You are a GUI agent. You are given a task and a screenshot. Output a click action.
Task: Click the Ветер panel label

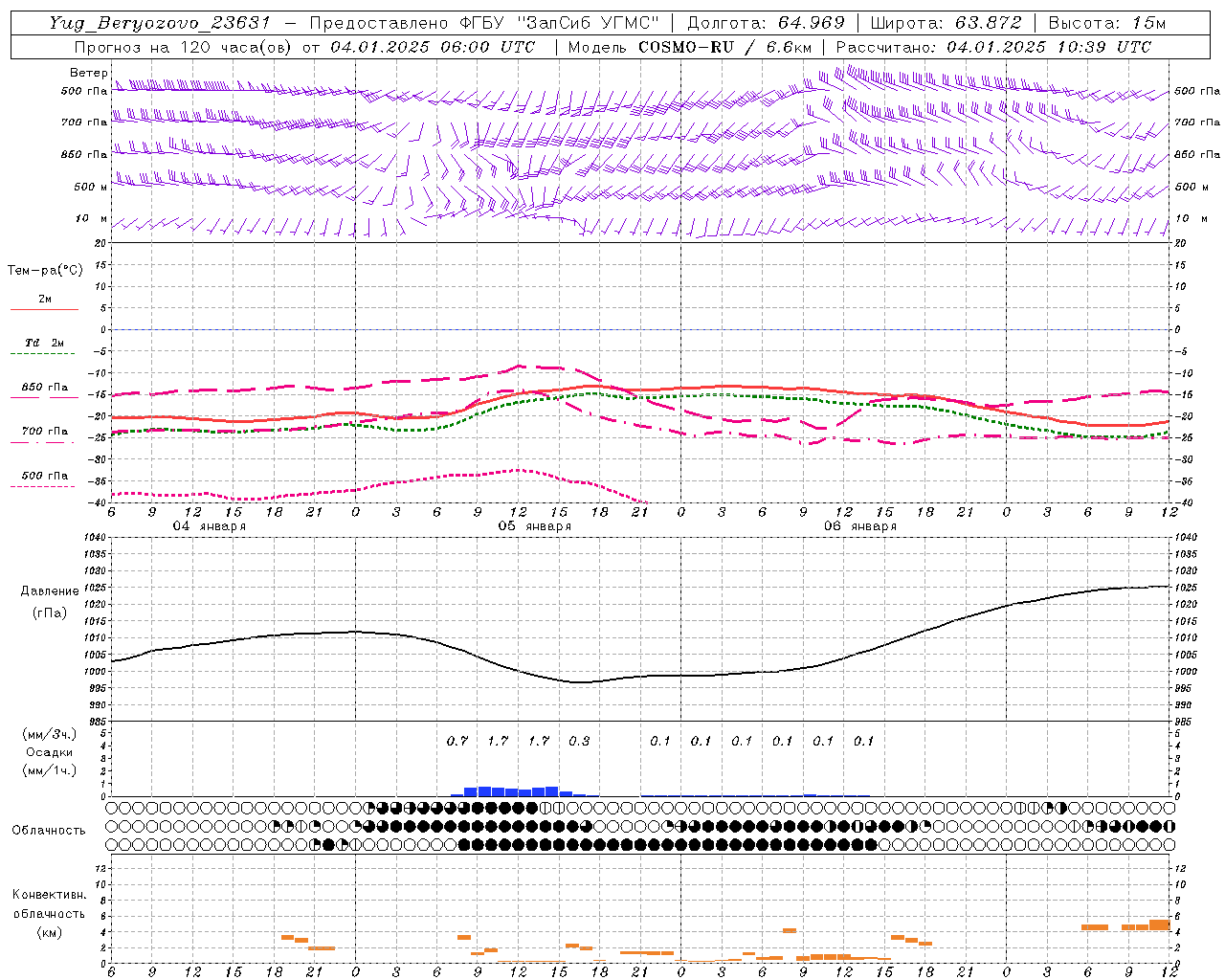88,73
